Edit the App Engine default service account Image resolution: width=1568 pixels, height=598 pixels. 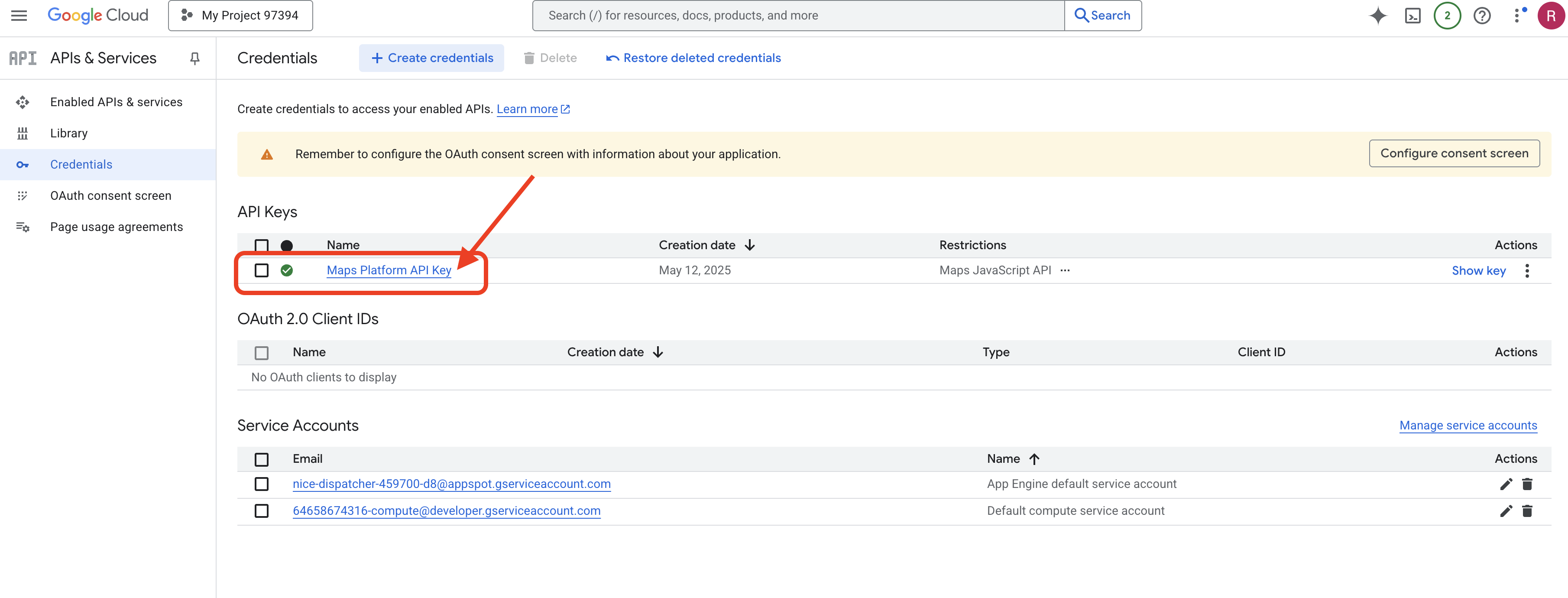[x=1505, y=484]
